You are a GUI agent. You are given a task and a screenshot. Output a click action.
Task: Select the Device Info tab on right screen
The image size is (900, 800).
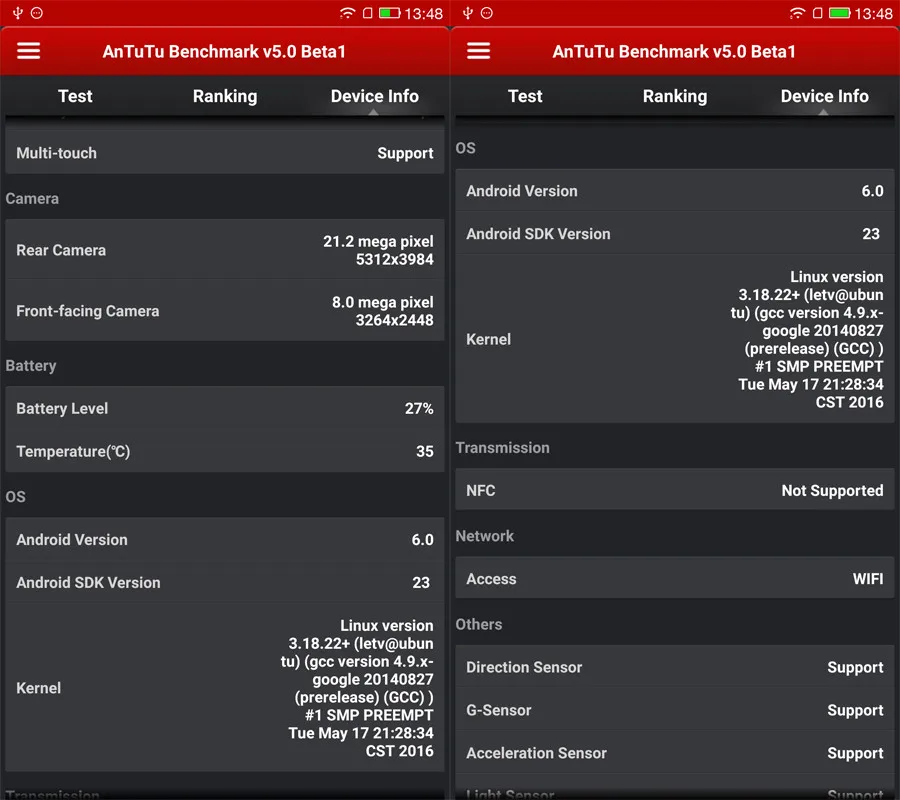click(x=824, y=96)
